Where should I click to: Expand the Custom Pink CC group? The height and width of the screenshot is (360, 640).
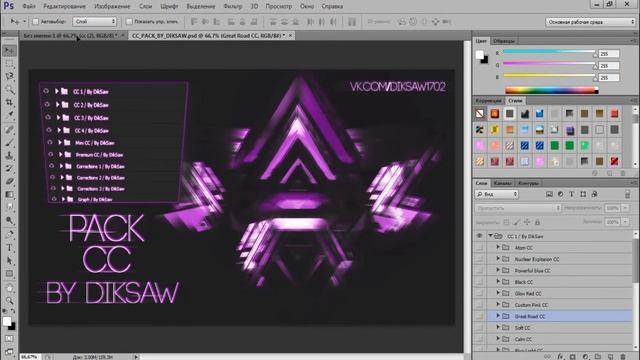[x=498, y=304]
